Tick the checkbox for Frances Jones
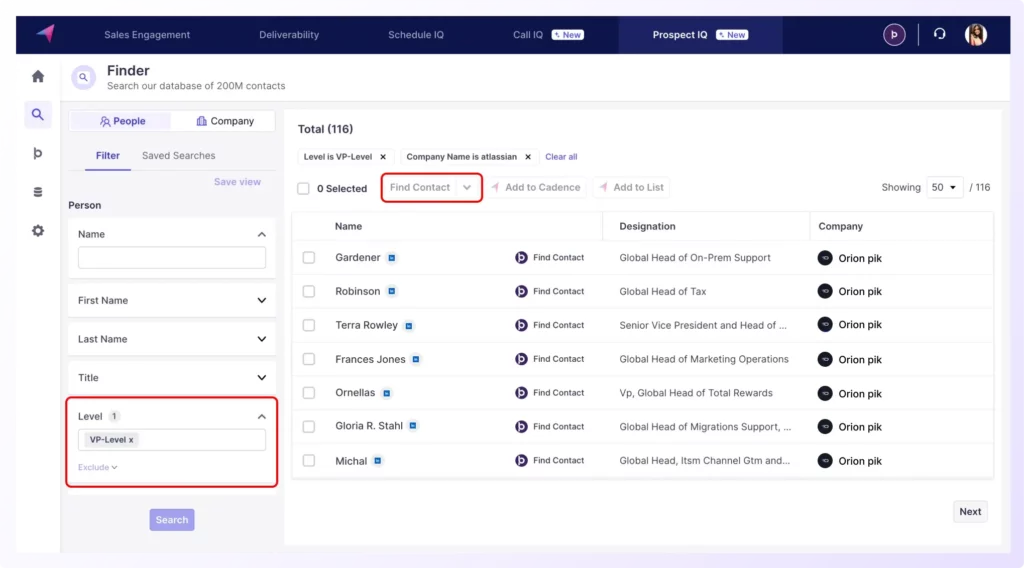 (x=309, y=359)
